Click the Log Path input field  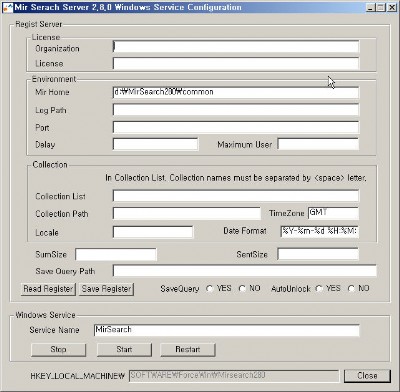tap(236, 110)
